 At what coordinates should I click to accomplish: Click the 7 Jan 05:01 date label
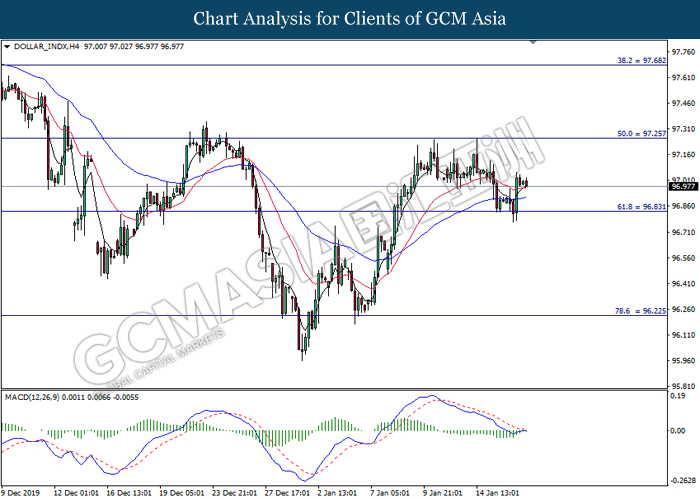tap(389, 493)
